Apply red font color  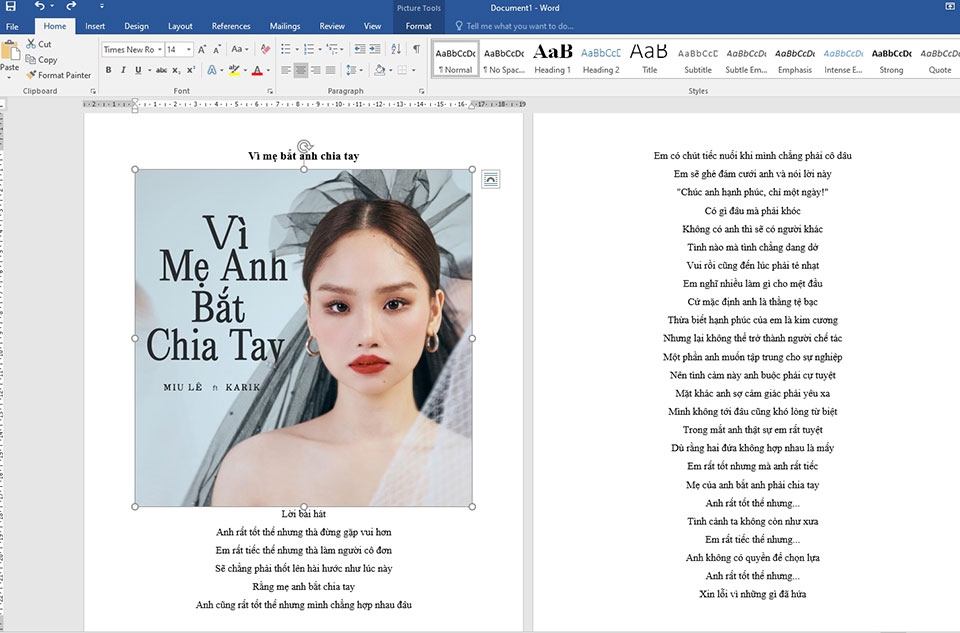pyautogui.click(x=257, y=70)
